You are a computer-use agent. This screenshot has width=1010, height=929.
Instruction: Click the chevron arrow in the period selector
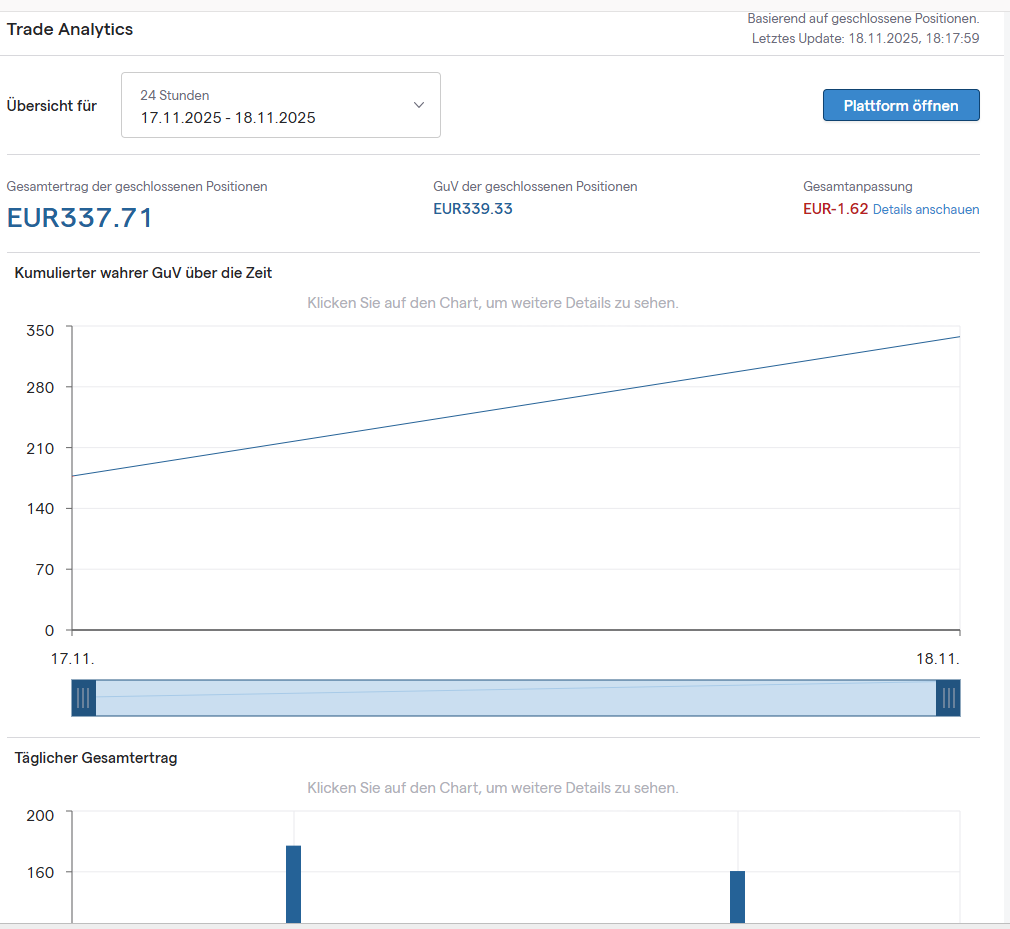[419, 105]
